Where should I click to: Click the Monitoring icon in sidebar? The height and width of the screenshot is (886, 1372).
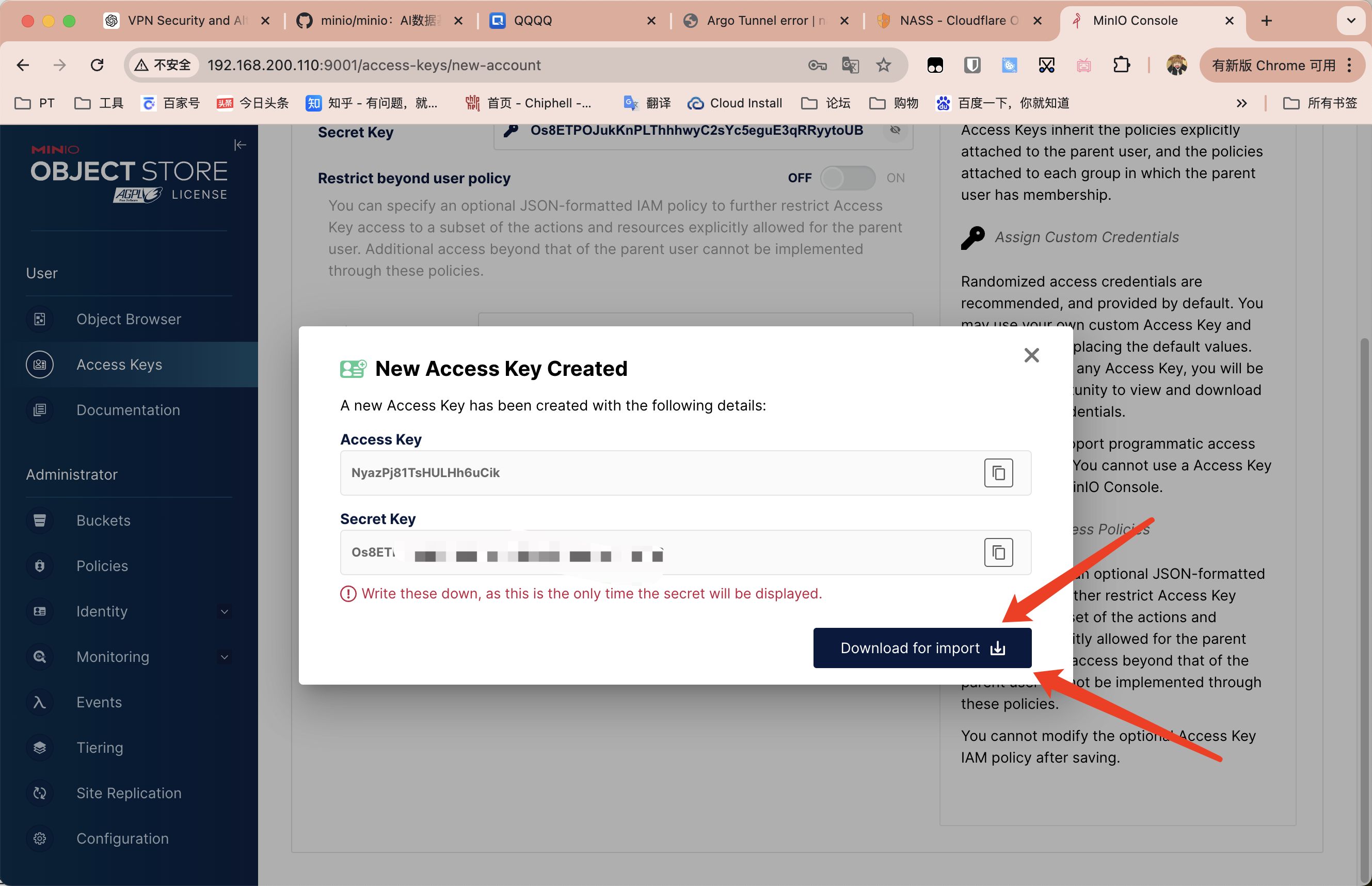(39, 657)
